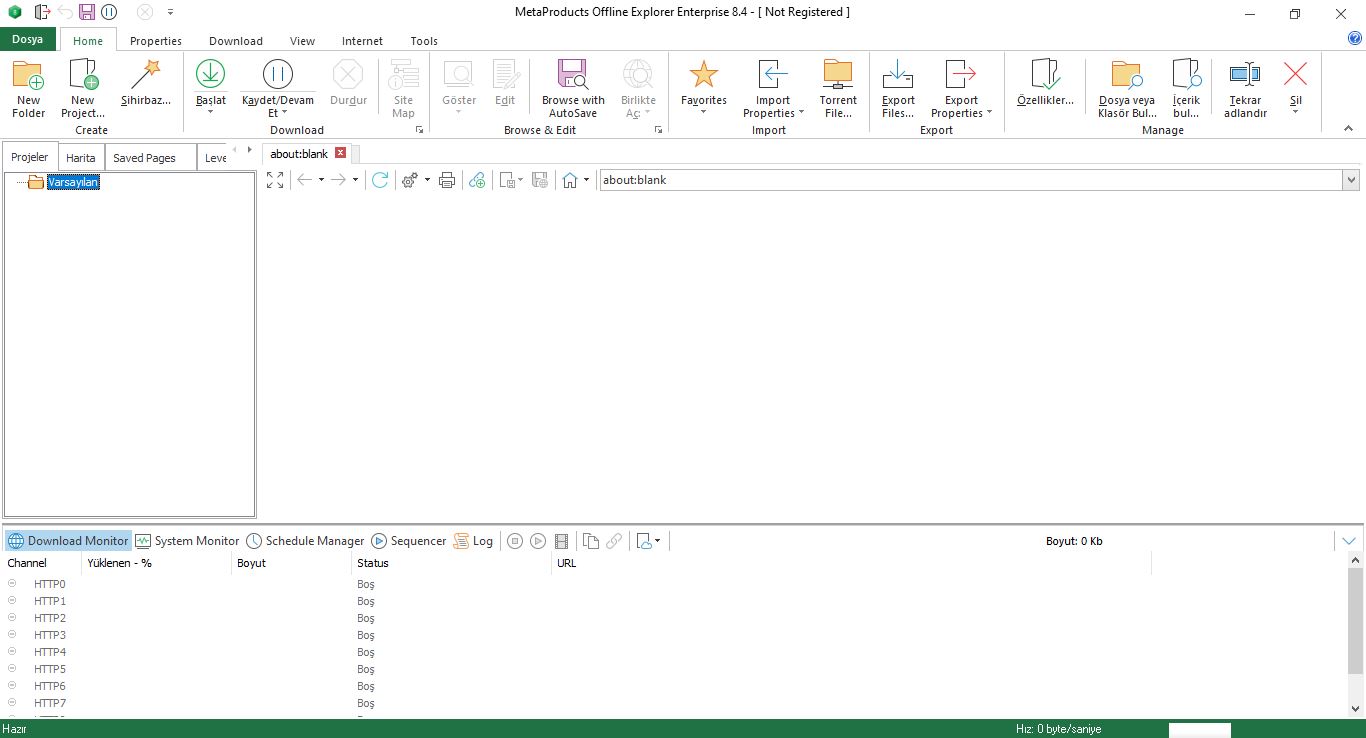Switch to the Harita panel tab

click(81, 158)
